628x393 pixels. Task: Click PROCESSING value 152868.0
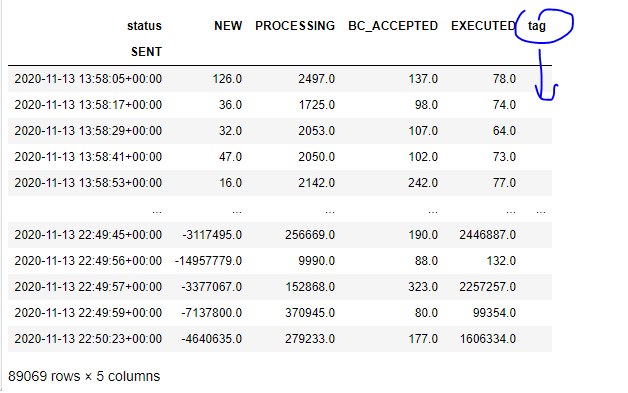(310, 286)
